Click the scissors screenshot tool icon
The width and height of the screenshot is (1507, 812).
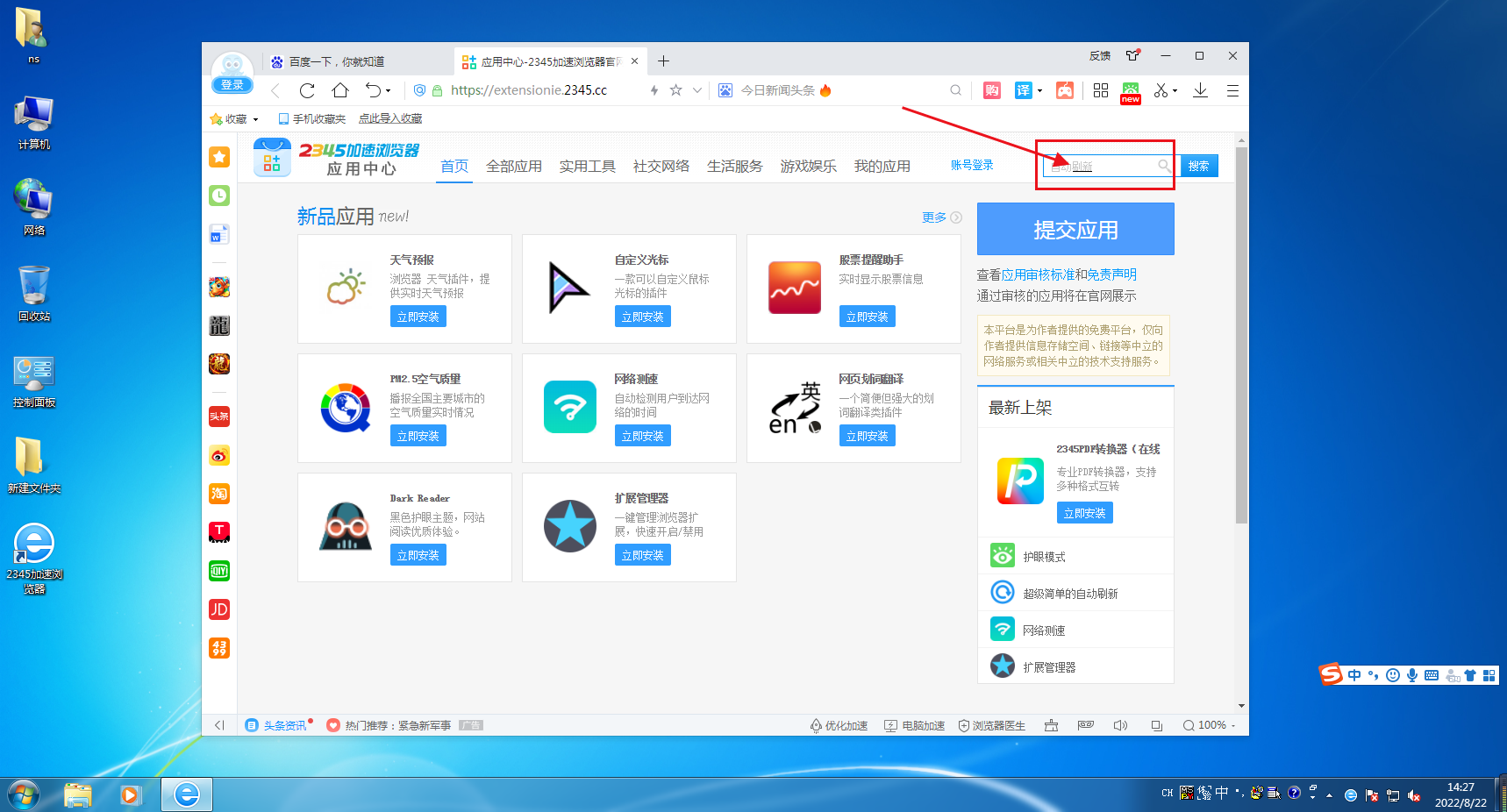(1161, 90)
